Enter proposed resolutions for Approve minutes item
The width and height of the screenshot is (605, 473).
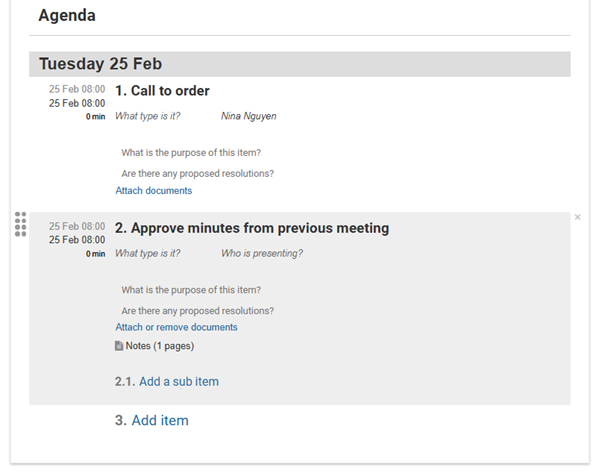(x=198, y=311)
